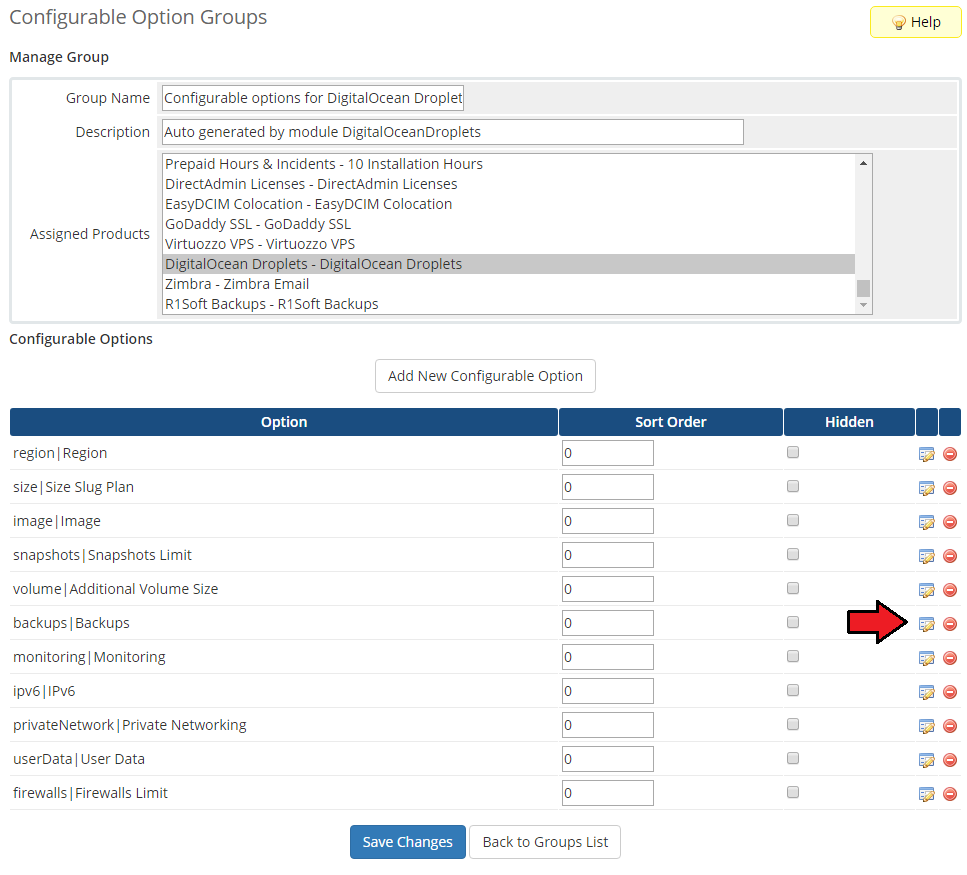
Task: Go Back to Groups List
Action: [545, 842]
